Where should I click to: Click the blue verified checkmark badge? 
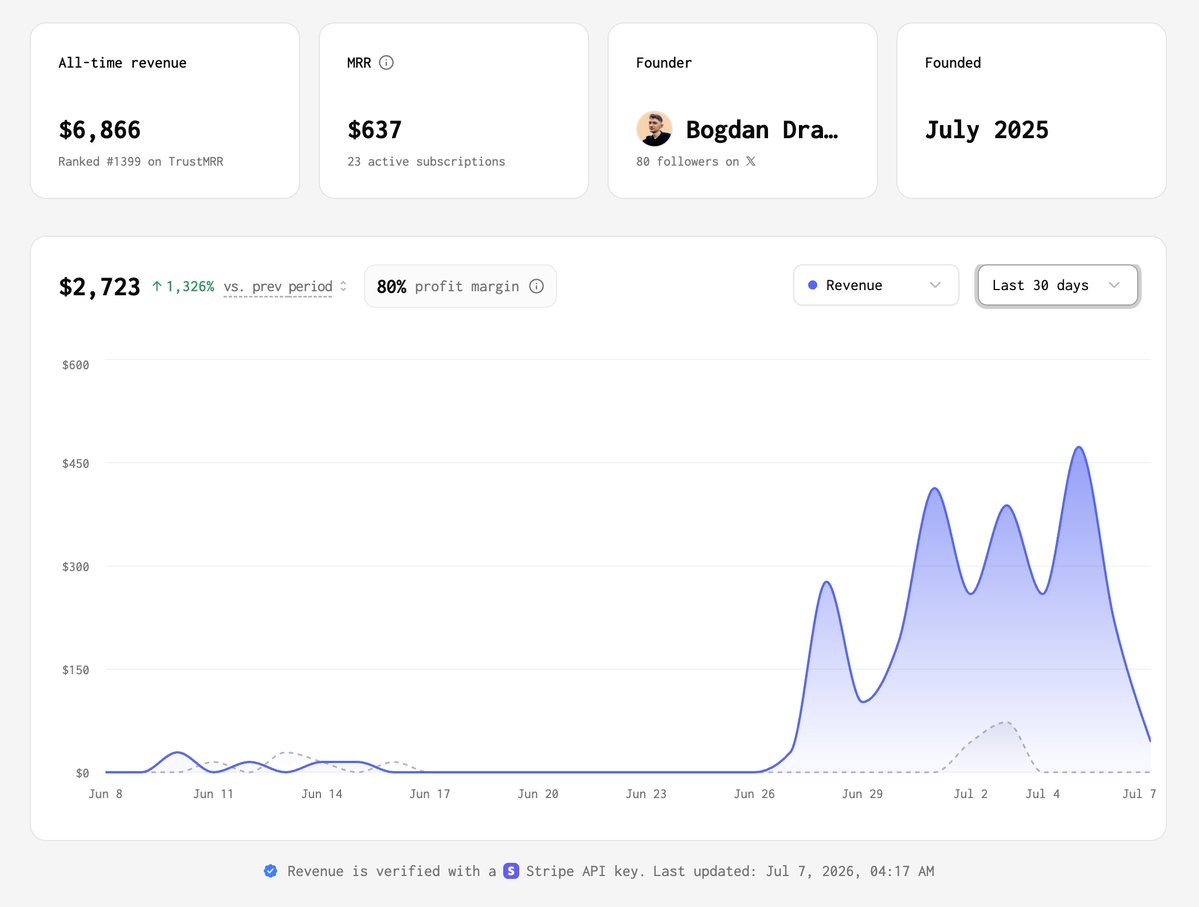coord(271,871)
